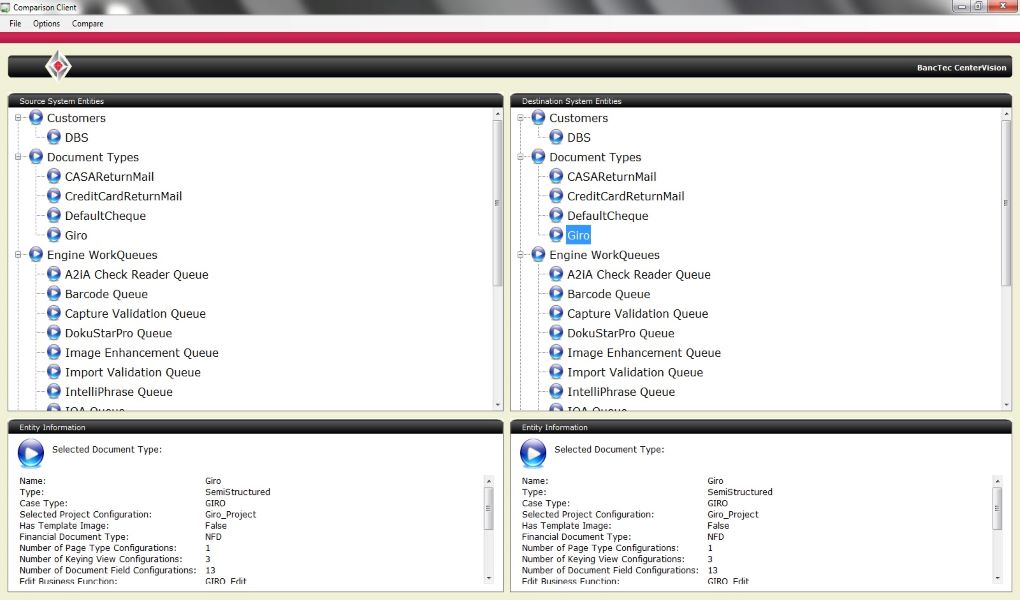This screenshot has height=600, width=1020.
Task: Click the Engine WorkQueues icon in the Source tree
Action: click(x=36, y=254)
